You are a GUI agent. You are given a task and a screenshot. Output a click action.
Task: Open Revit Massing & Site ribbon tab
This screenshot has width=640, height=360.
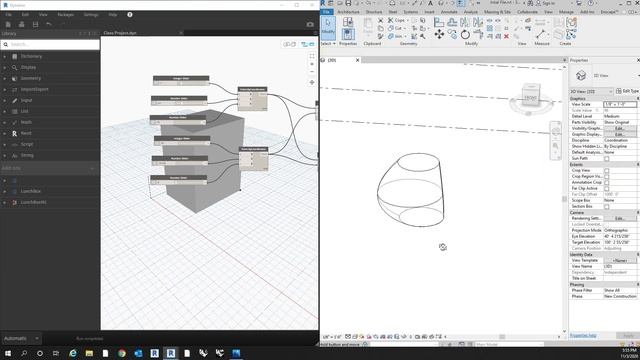497,12
